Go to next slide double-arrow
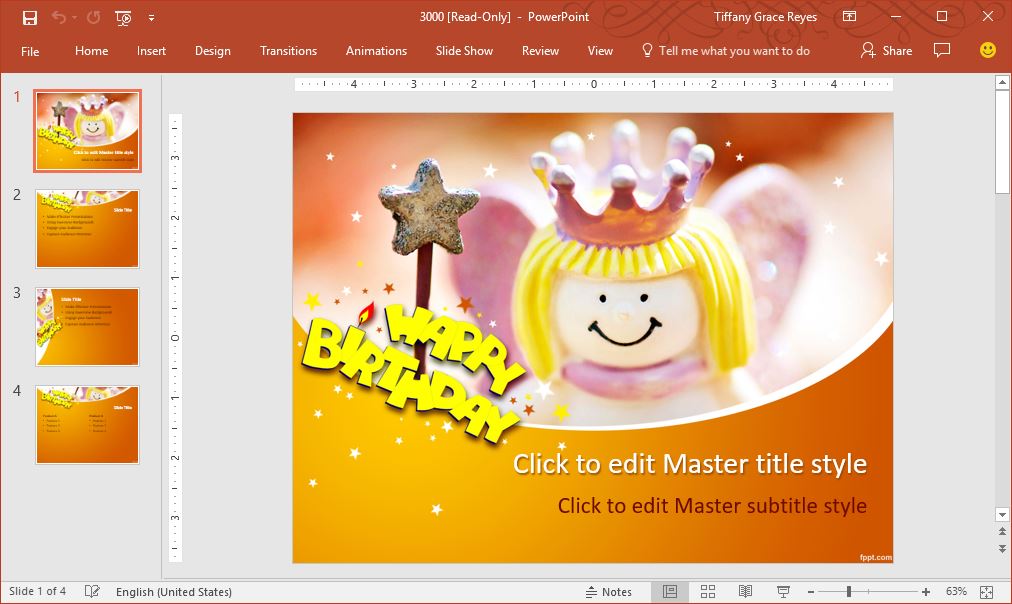The height and width of the screenshot is (604, 1012). tap(1002, 549)
